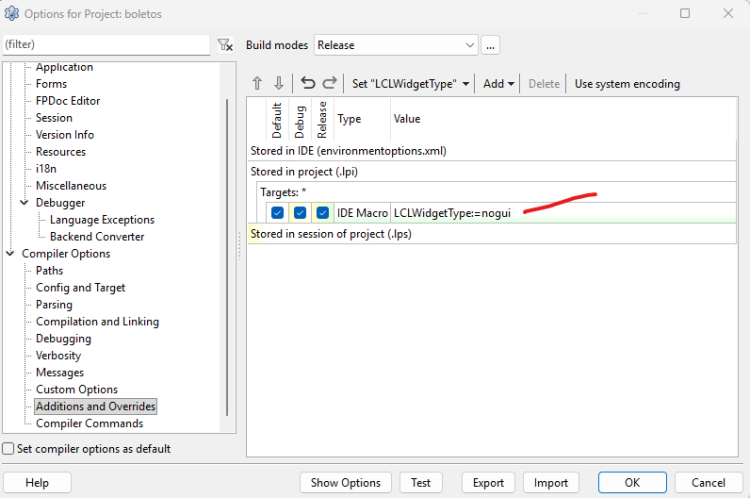Open Compilation and Linking page
Viewport: 750px width, 498px height.
(97, 321)
